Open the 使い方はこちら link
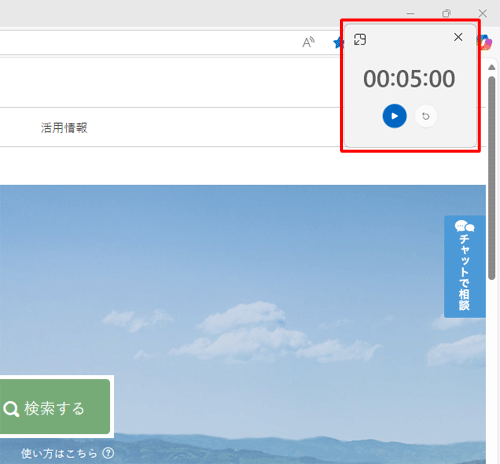 [59, 453]
